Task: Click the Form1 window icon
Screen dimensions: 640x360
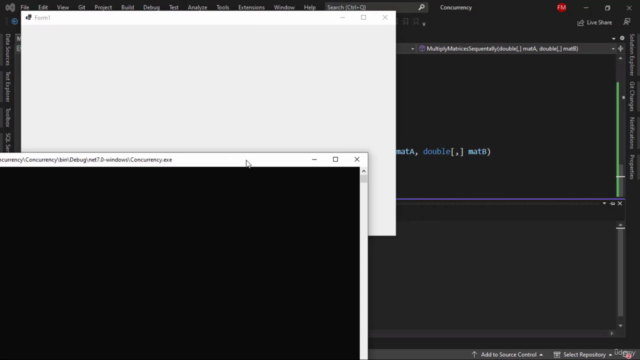Action: click(29, 18)
